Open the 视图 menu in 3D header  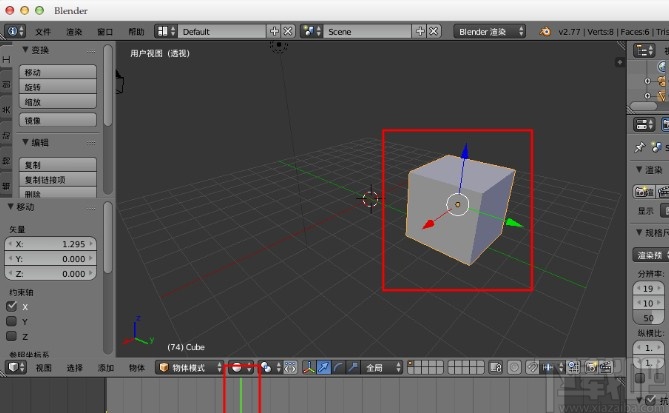pyautogui.click(x=43, y=368)
